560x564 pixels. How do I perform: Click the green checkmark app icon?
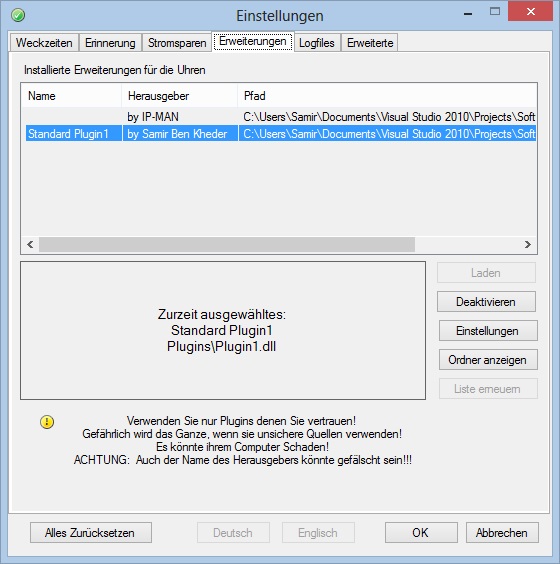(x=18, y=15)
